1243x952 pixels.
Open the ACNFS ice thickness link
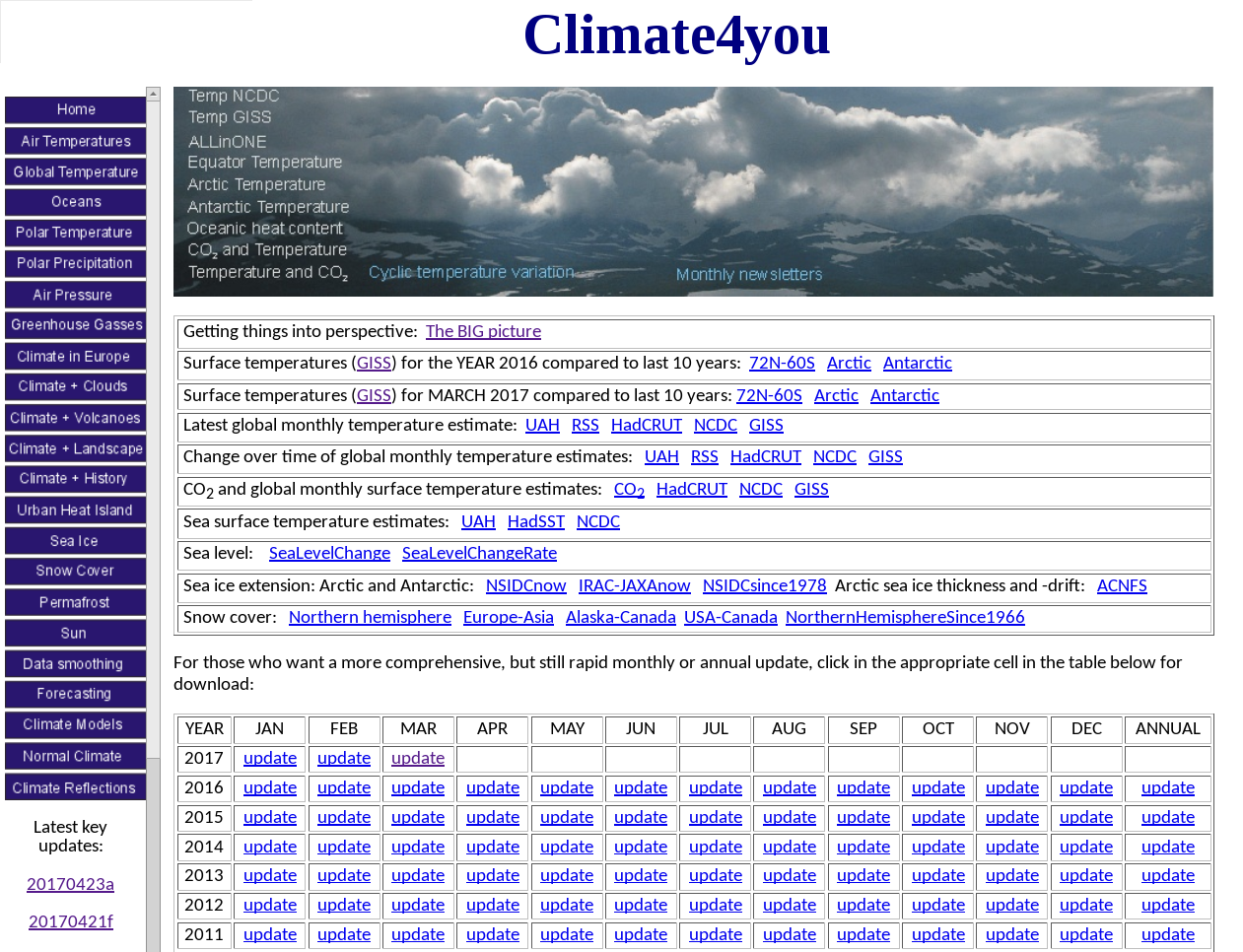(x=1122, y=585)
